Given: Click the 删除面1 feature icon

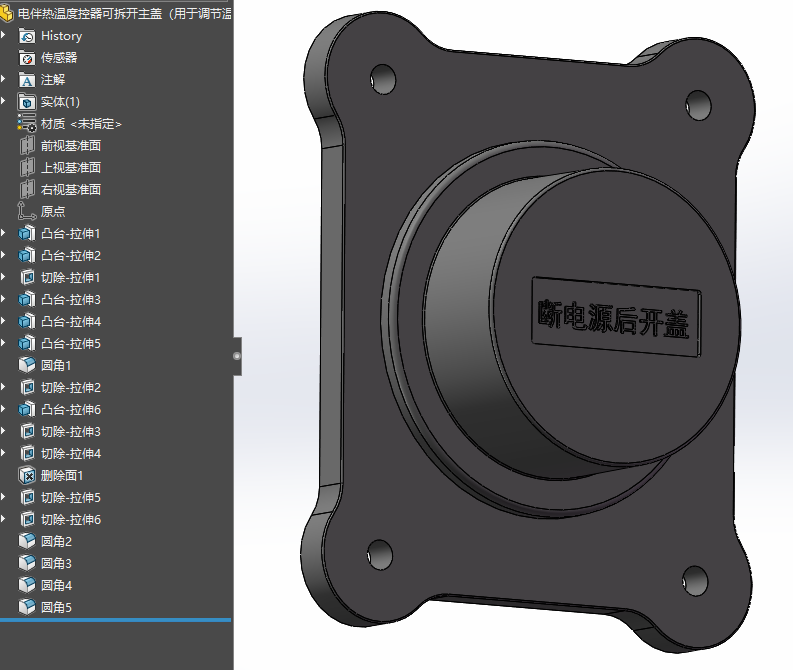Looking at the screenshot, I should point(27,475).
